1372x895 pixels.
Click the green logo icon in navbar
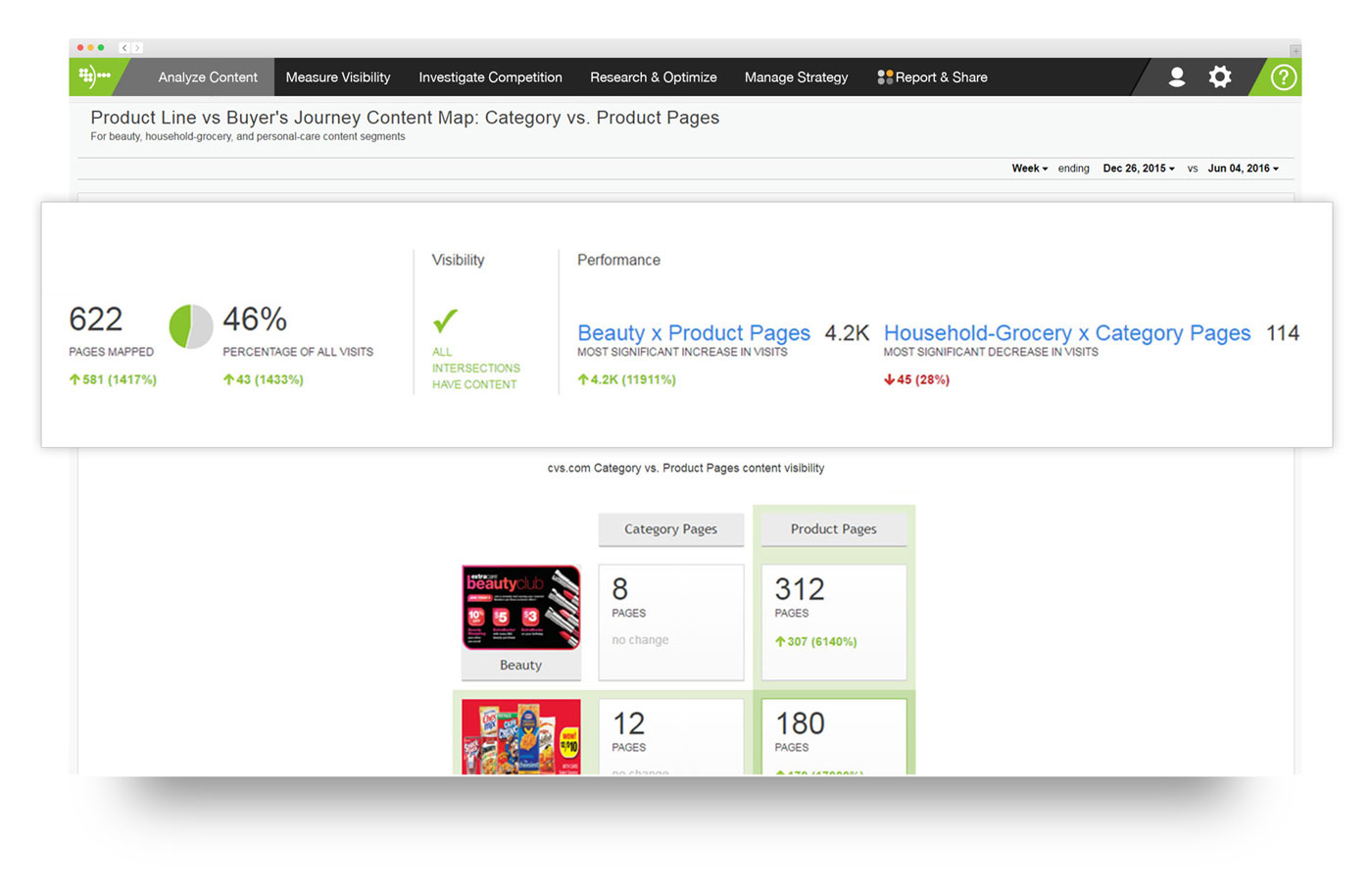tap(95, 76)
